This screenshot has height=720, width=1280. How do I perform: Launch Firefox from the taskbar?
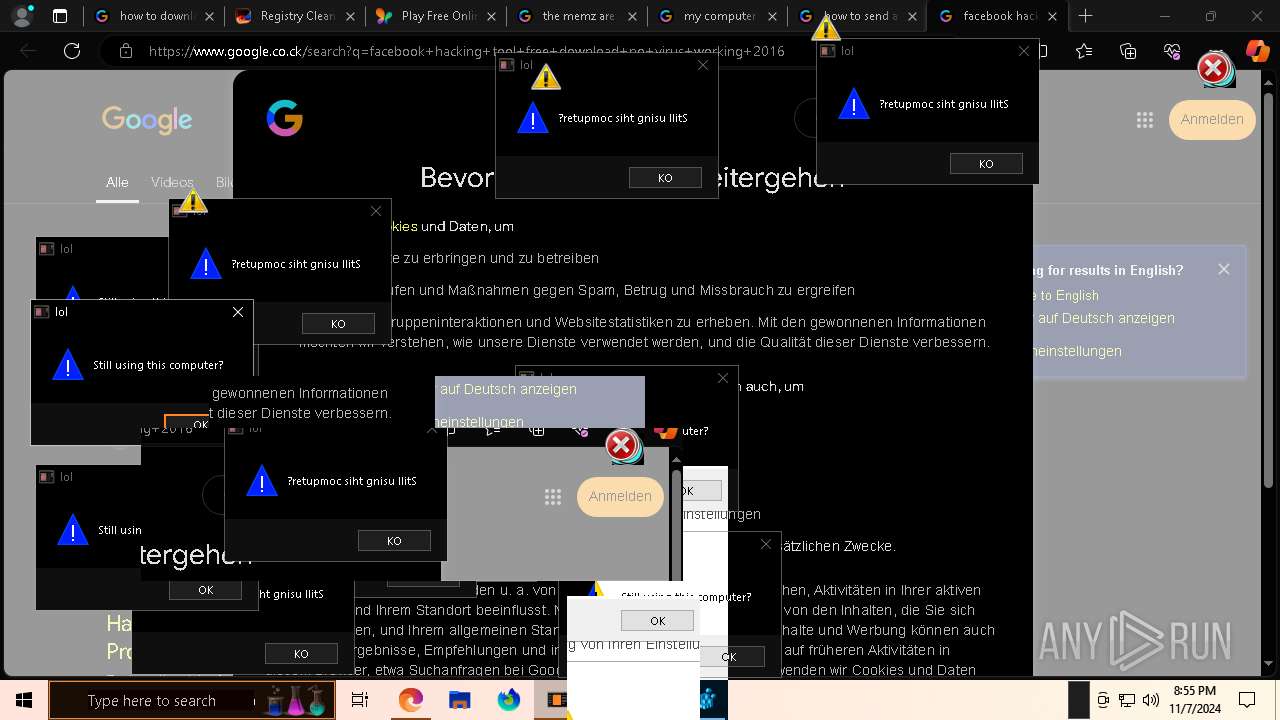[x=508, y=700]
